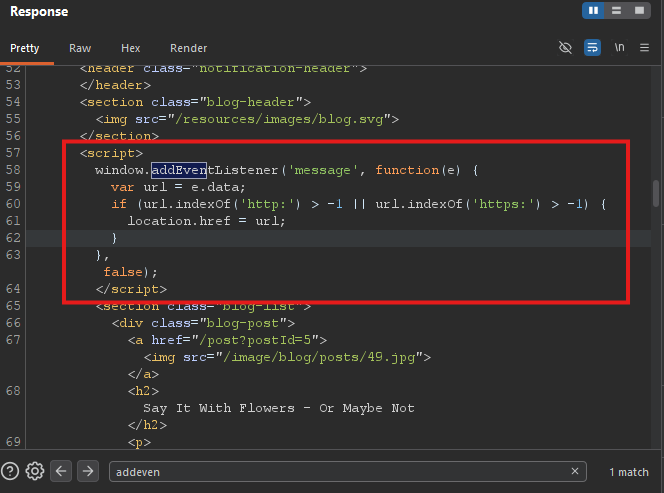The width and height of the screenshot is (664, 493).
Task: Open search help question mark icon
Action: 10,471
